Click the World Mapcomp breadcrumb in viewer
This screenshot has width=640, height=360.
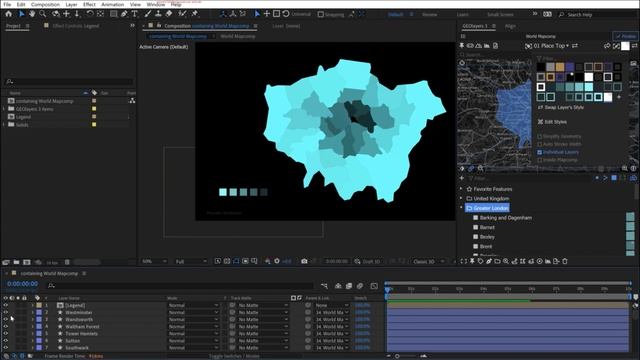tap(238, 36)
